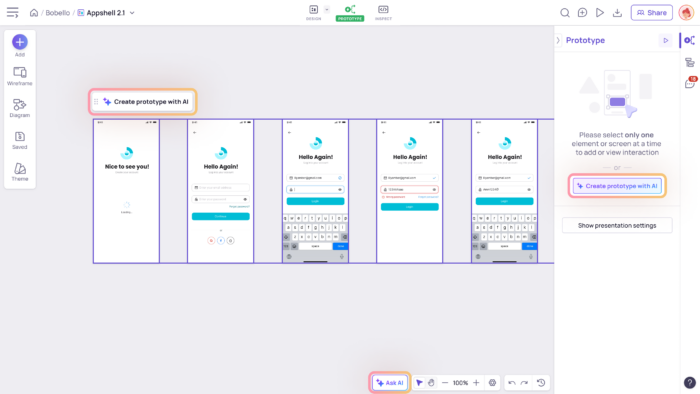Open the Diagram tool
The image size is (700, 394).
tap(20, 108)
